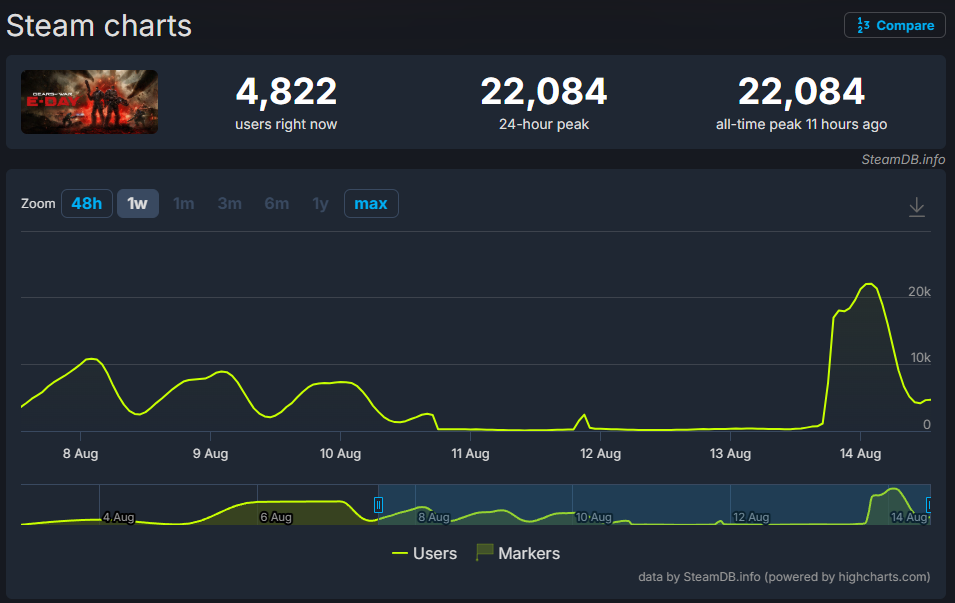955x603 pixels.
Task: Click the 10 Aug x-axis label
Action: click(x=340, y=454)
